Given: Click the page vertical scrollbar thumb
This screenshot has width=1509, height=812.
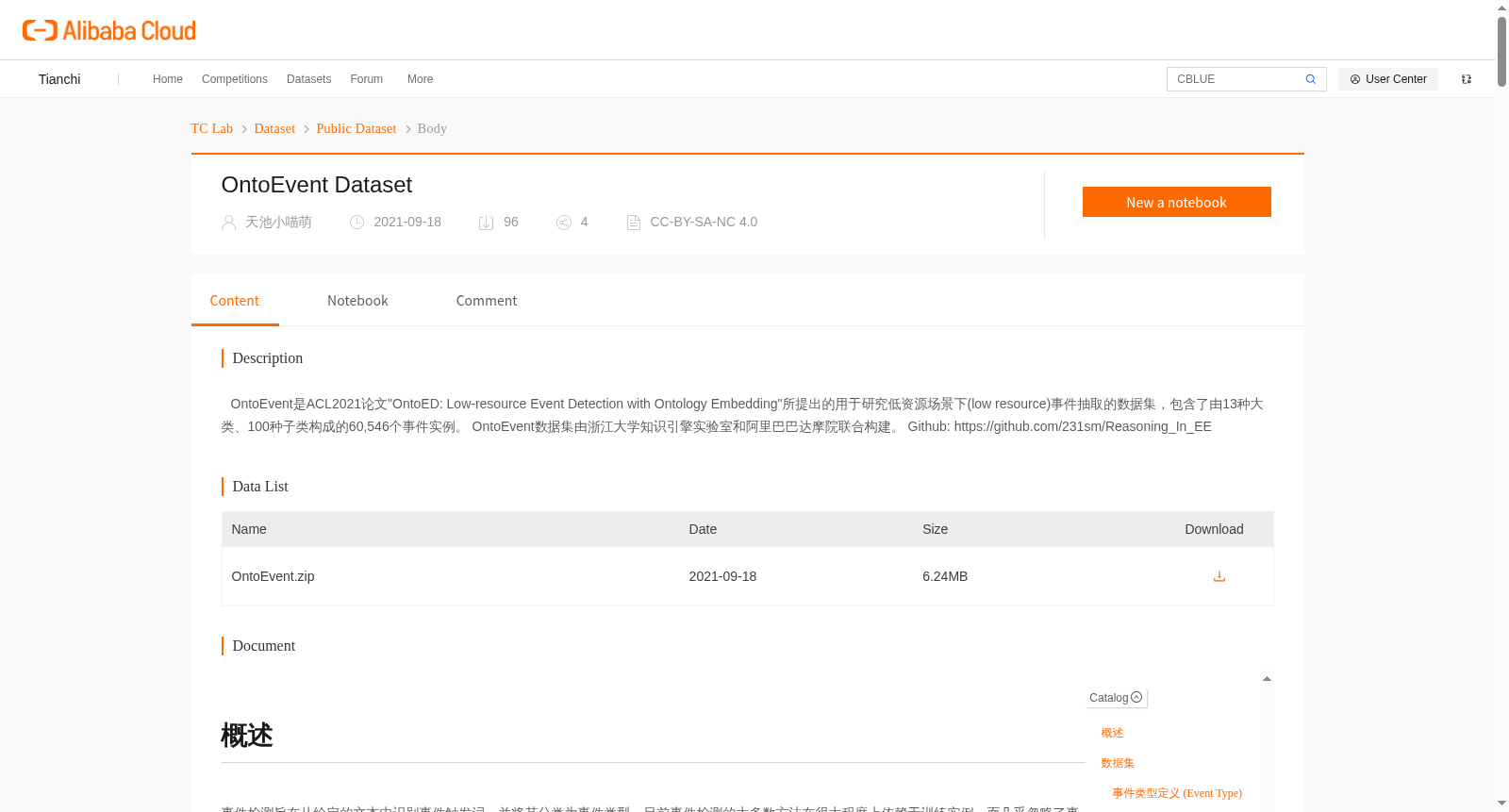Looking at the screenshot, I should tap(1501, 52).
